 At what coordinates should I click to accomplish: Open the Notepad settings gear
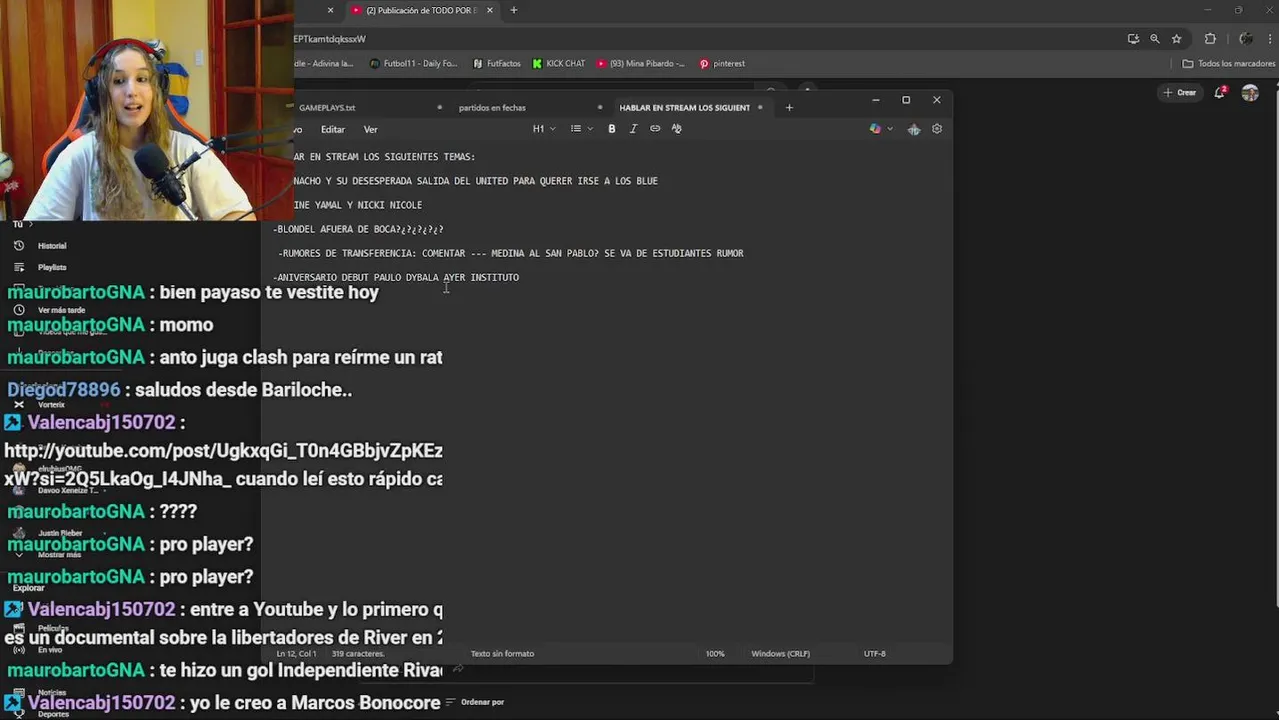coord(937,129)
